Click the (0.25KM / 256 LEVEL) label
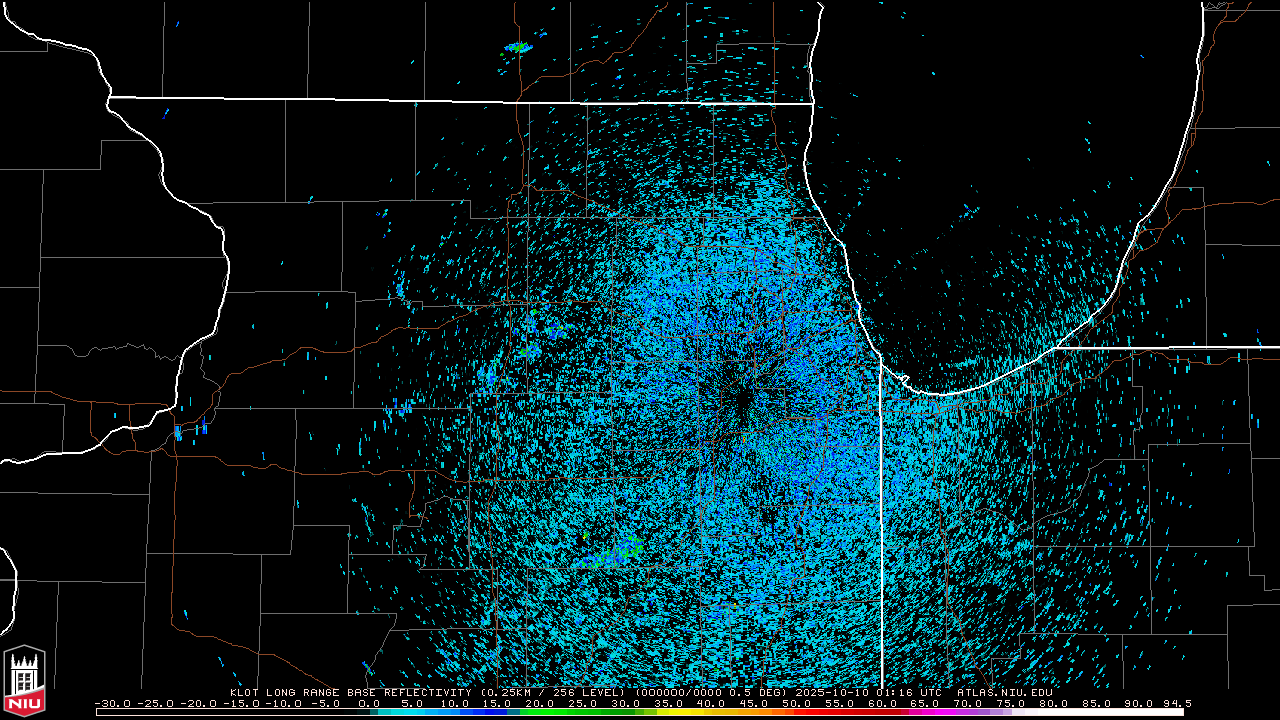The height and width of the screenshot is (720, 1280). click(552, 692)
